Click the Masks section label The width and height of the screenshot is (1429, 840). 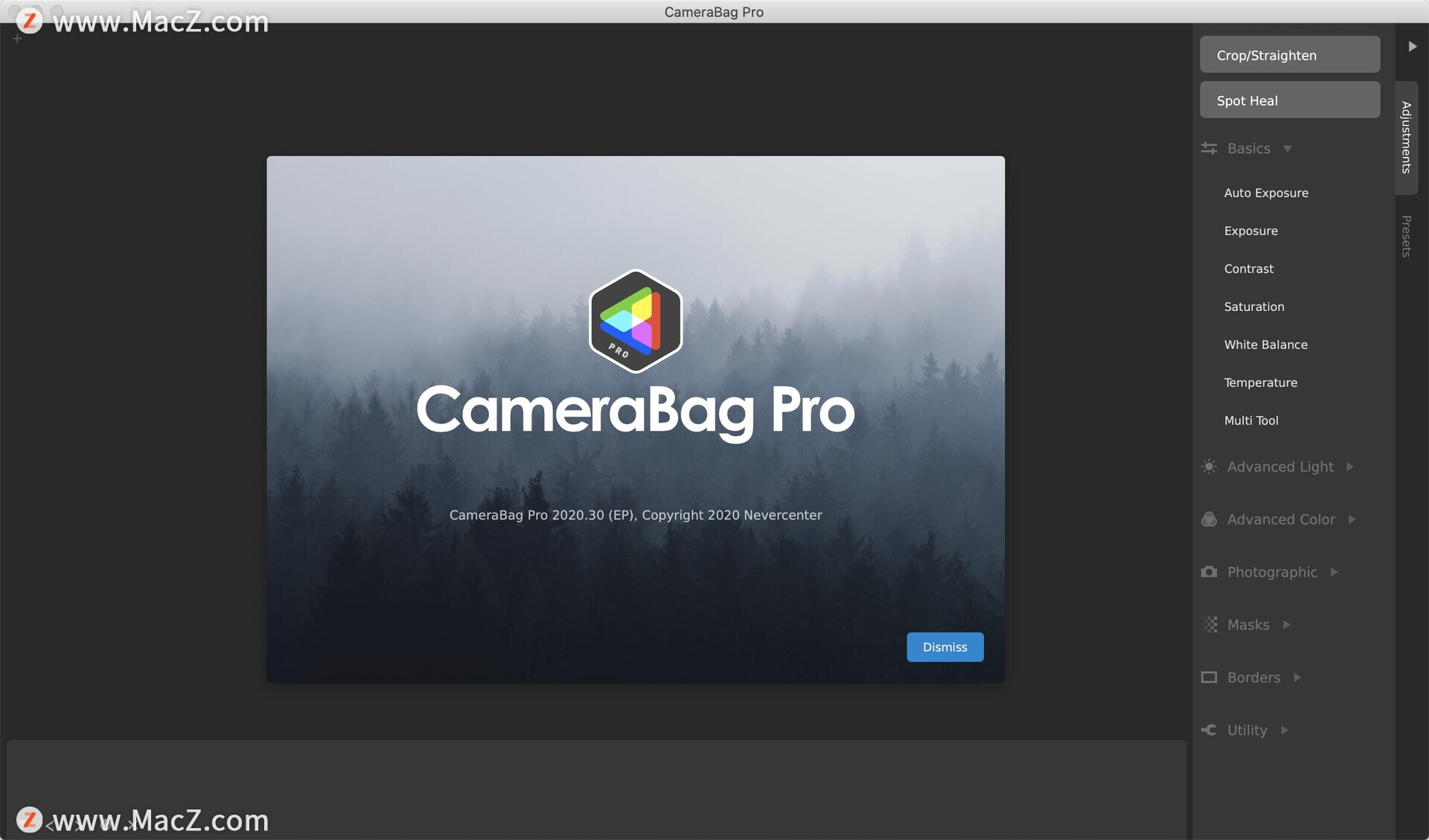[x=1248, y=624]
